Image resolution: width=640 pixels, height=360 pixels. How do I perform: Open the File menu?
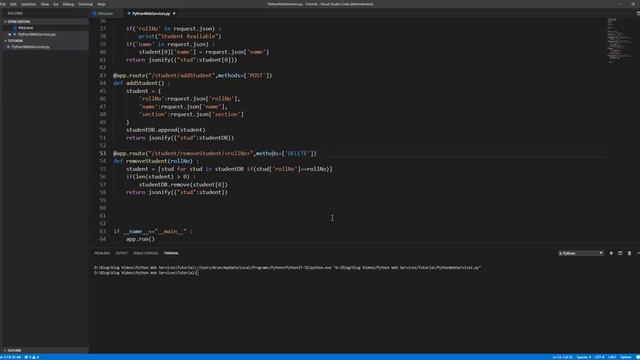point(2,4)
